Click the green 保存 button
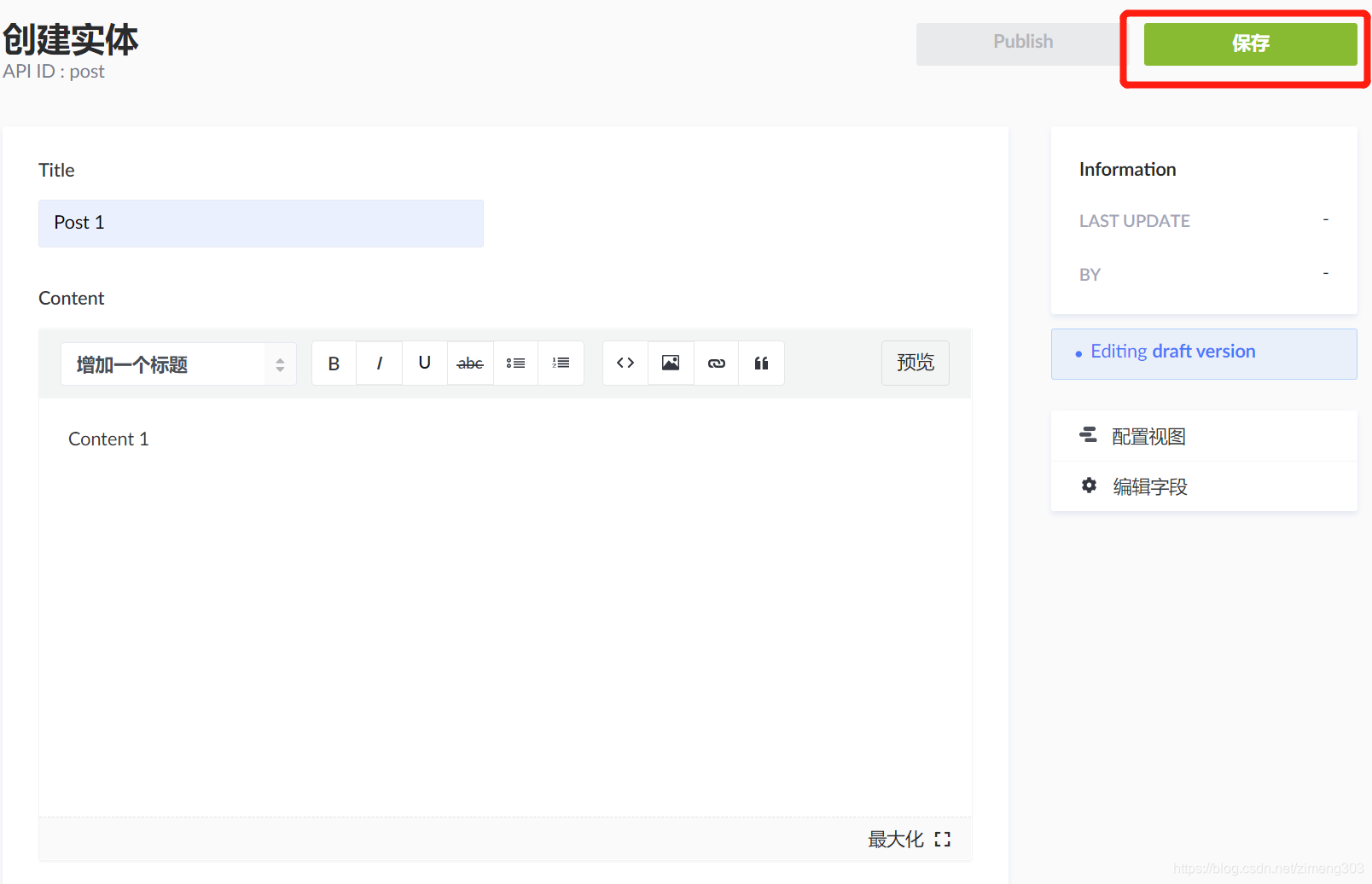 [1250, 44]
